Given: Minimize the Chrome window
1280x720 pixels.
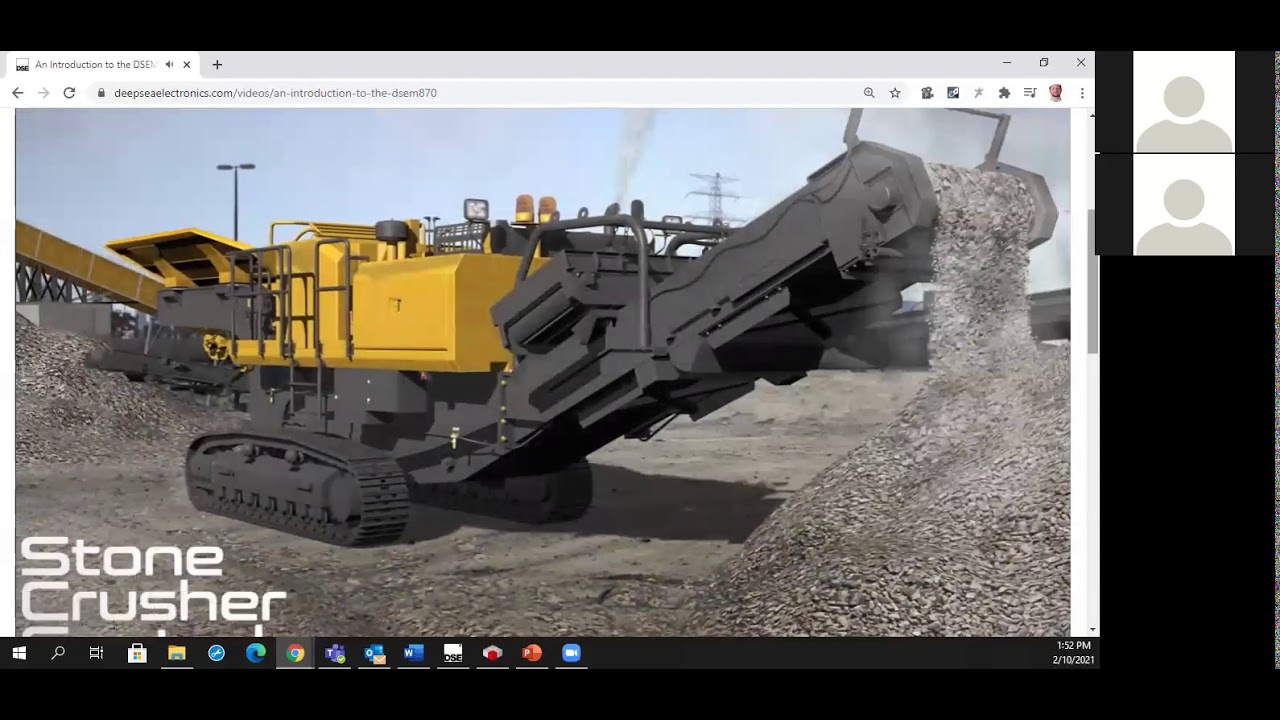Looking at the screenshot, I should 1007,63.
